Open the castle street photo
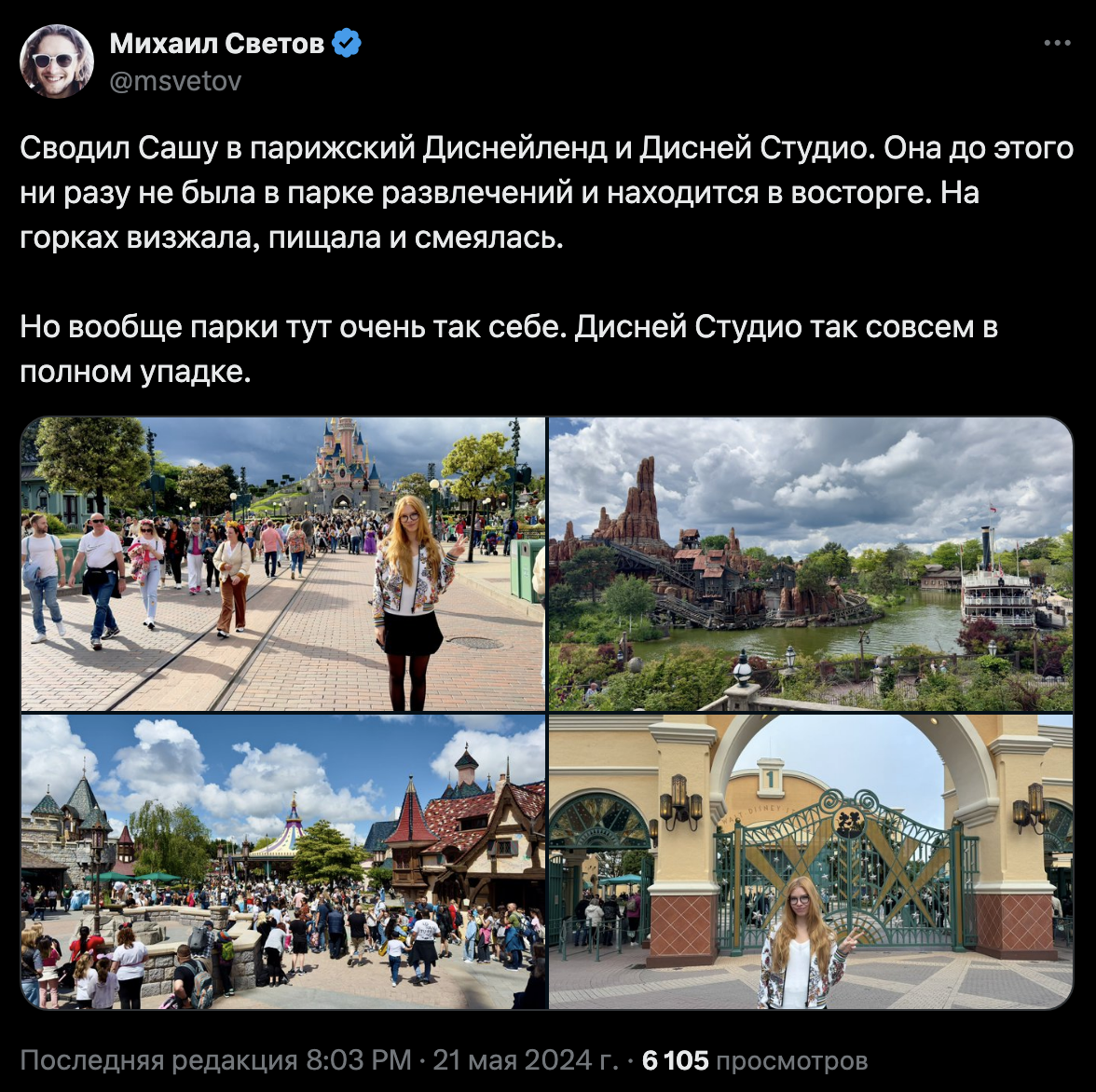The height and width of the screenshot is (1092, 1096). (283, 564)
